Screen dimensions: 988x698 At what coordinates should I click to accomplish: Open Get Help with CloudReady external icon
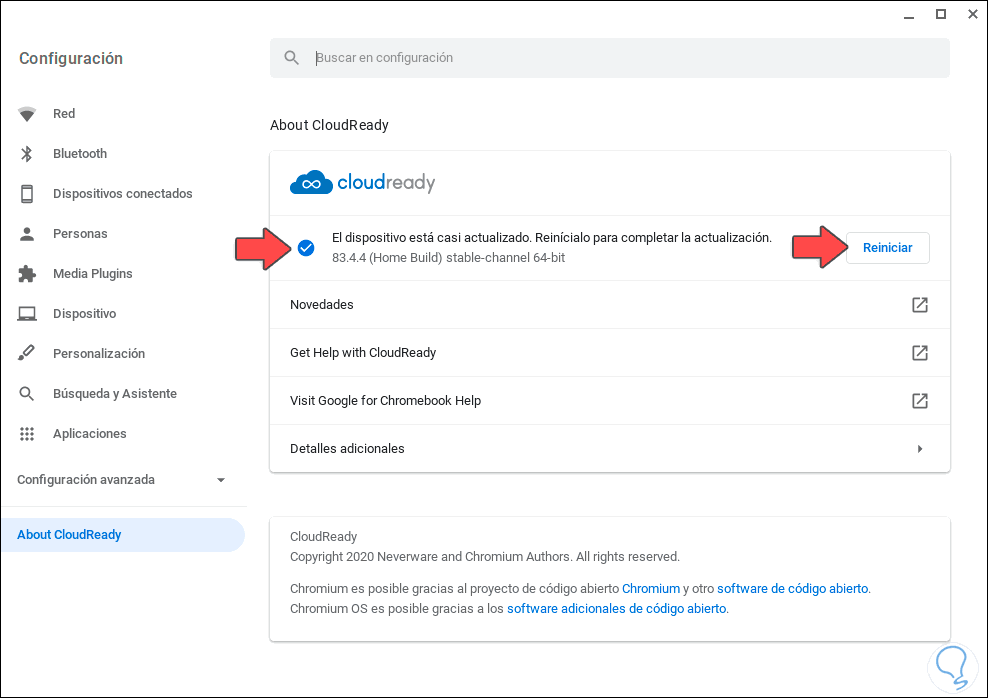pos(919,353)
